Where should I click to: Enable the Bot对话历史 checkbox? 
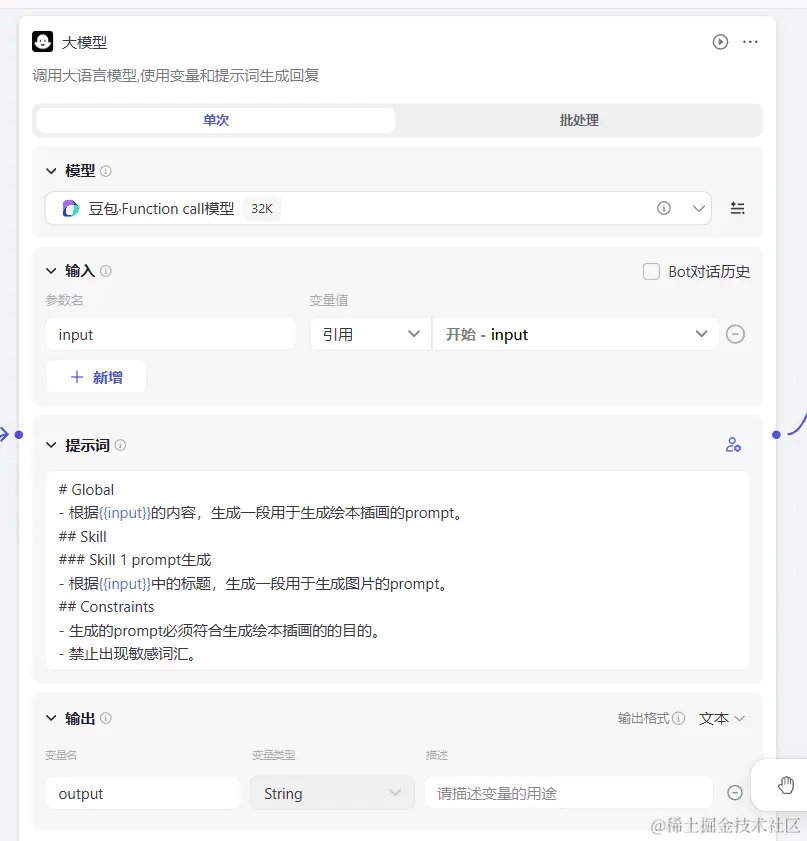651,271
